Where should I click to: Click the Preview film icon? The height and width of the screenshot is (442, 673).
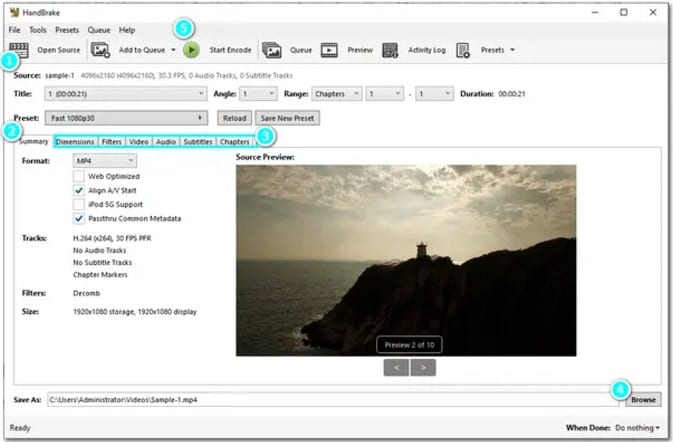pos(329,50)
